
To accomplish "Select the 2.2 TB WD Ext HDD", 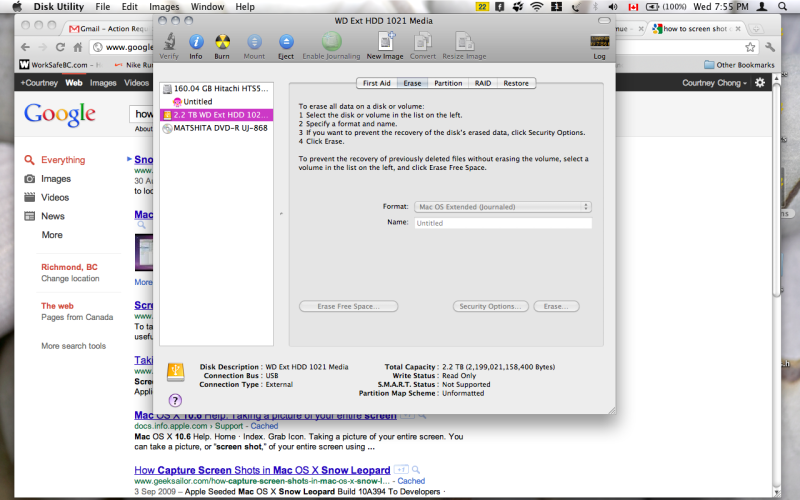I will coord(216,115).
